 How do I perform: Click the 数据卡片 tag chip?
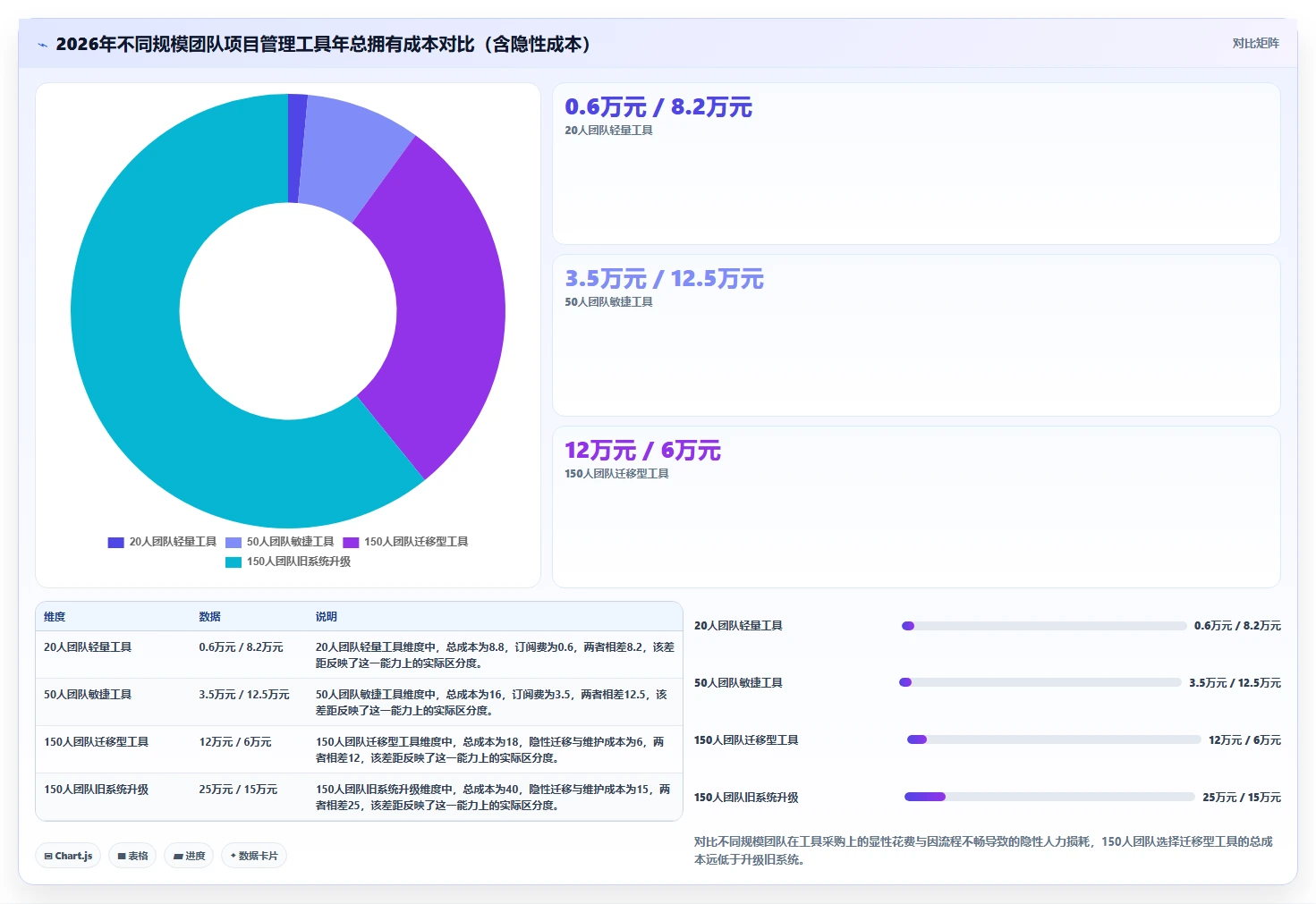coord(254,856)
